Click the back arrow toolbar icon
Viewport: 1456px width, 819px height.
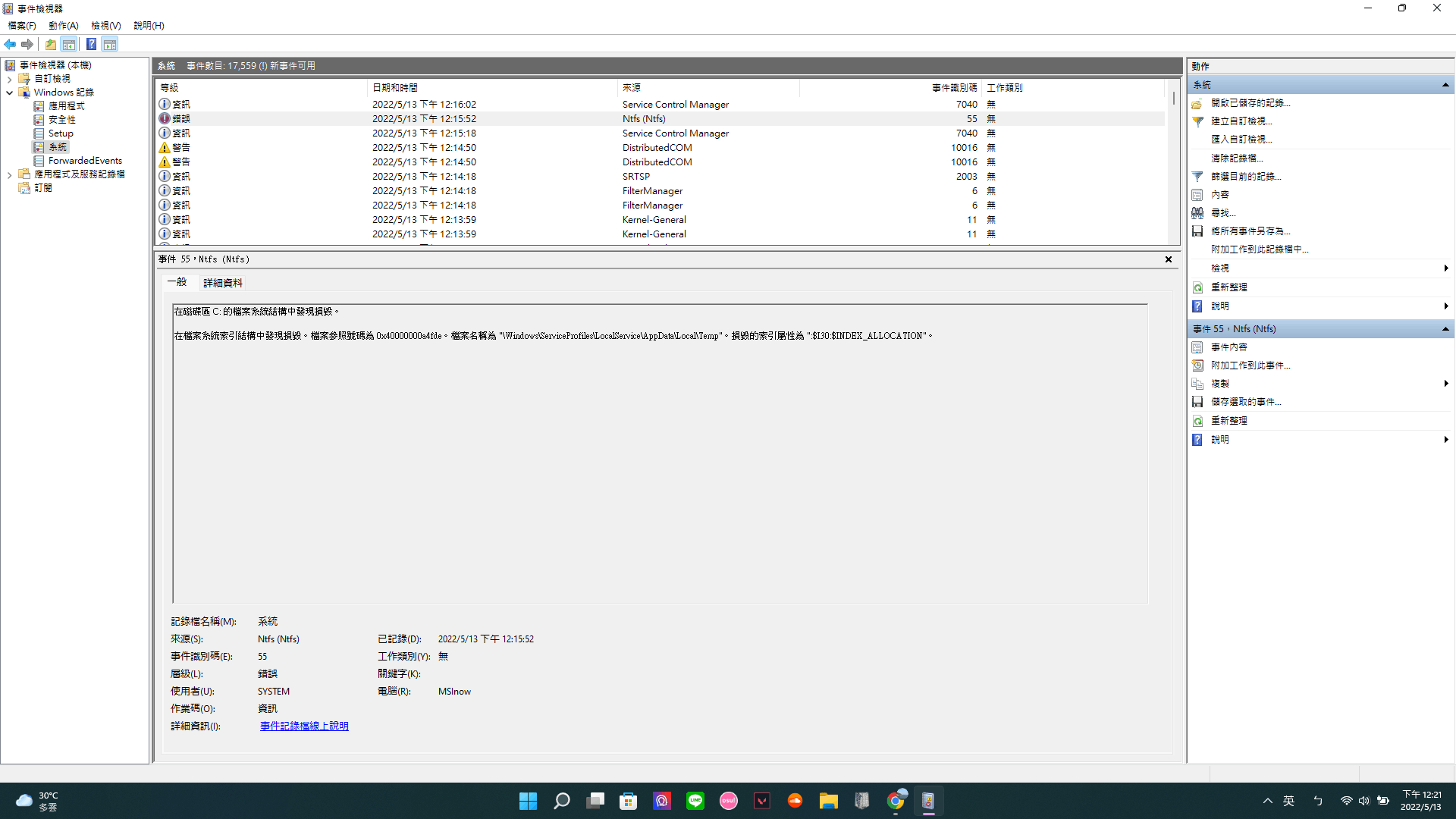[10, 45]
